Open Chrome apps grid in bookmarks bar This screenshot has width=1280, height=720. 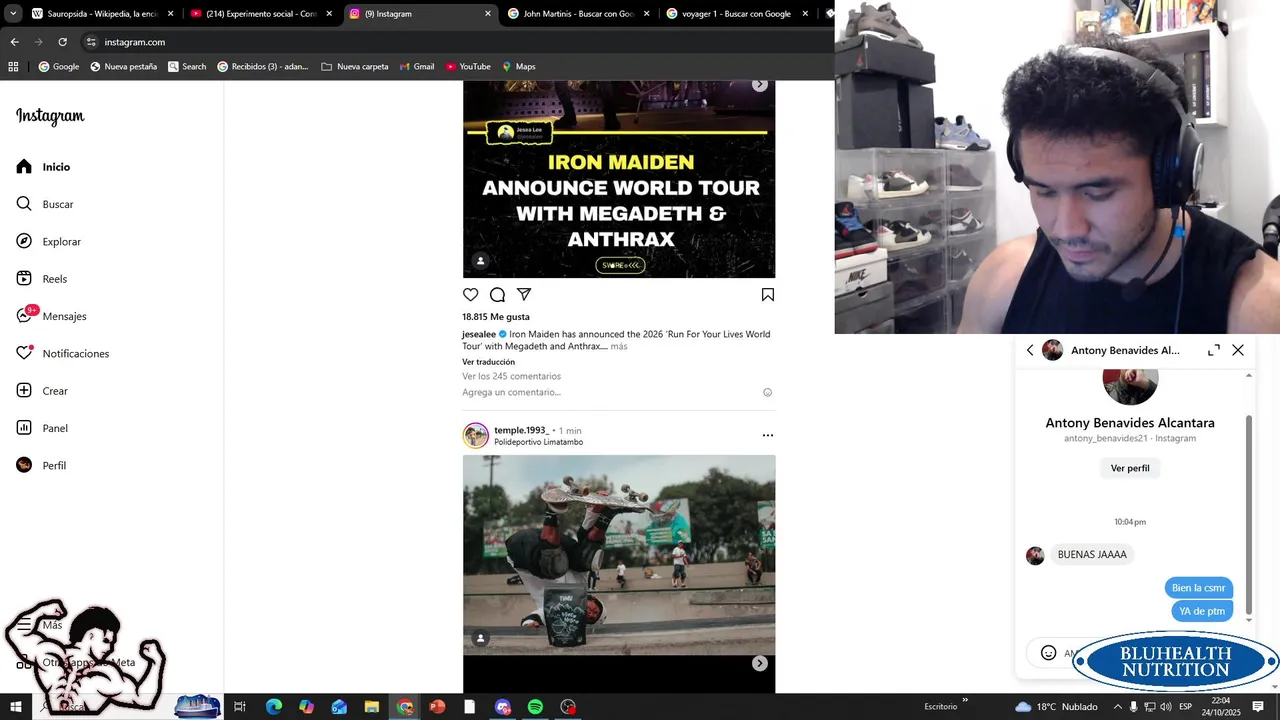point(13,67)
